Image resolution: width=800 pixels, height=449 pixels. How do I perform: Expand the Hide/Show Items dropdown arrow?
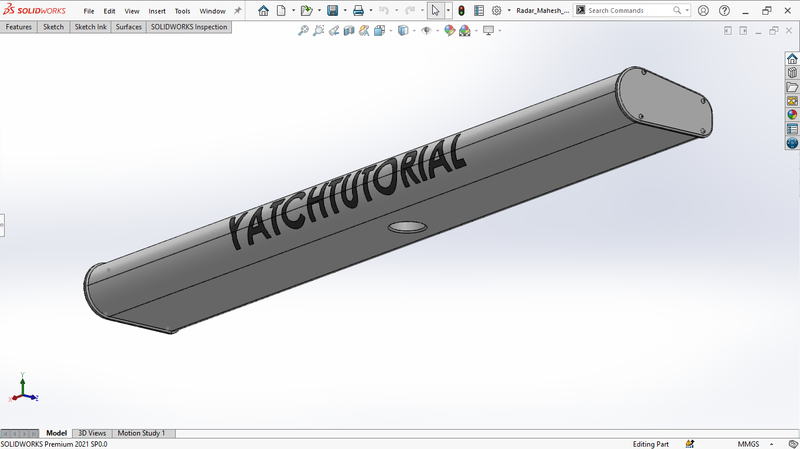437,31
